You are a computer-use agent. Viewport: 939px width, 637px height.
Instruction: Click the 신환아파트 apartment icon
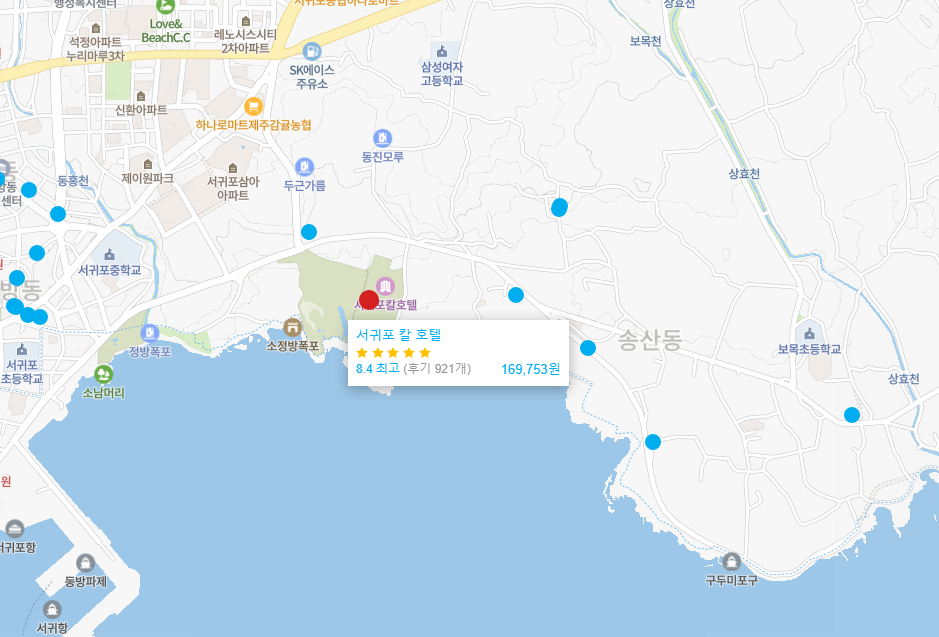tap(141, 96)
